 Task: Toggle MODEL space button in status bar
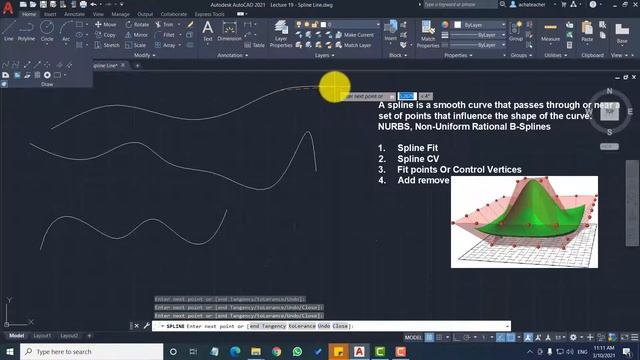pos(413,337)
